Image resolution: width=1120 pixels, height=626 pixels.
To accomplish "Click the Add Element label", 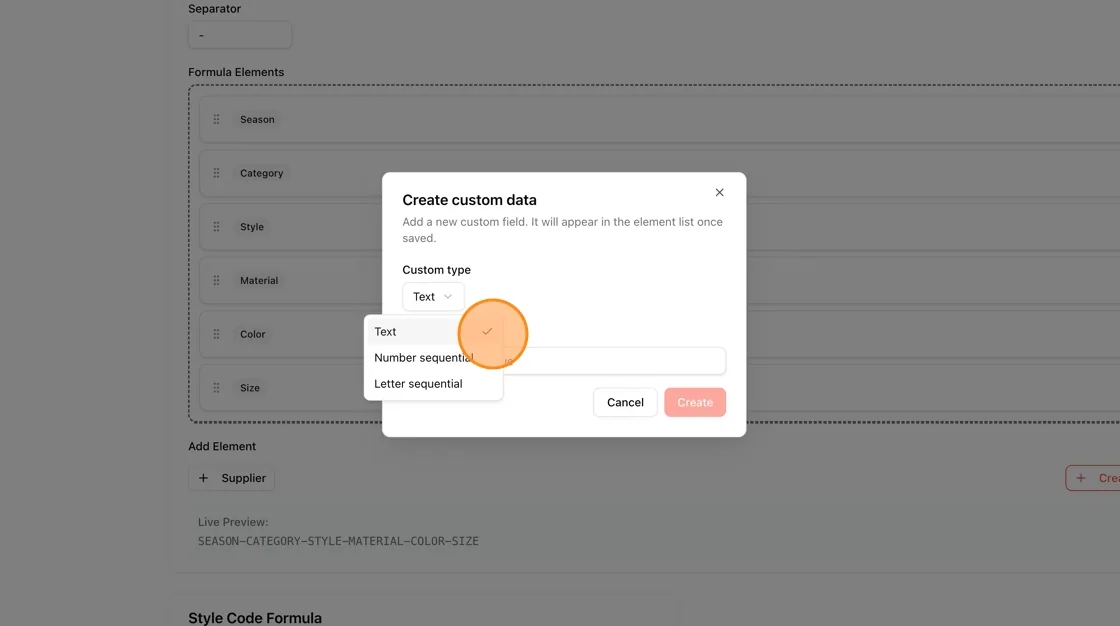I will pos(221,446).
